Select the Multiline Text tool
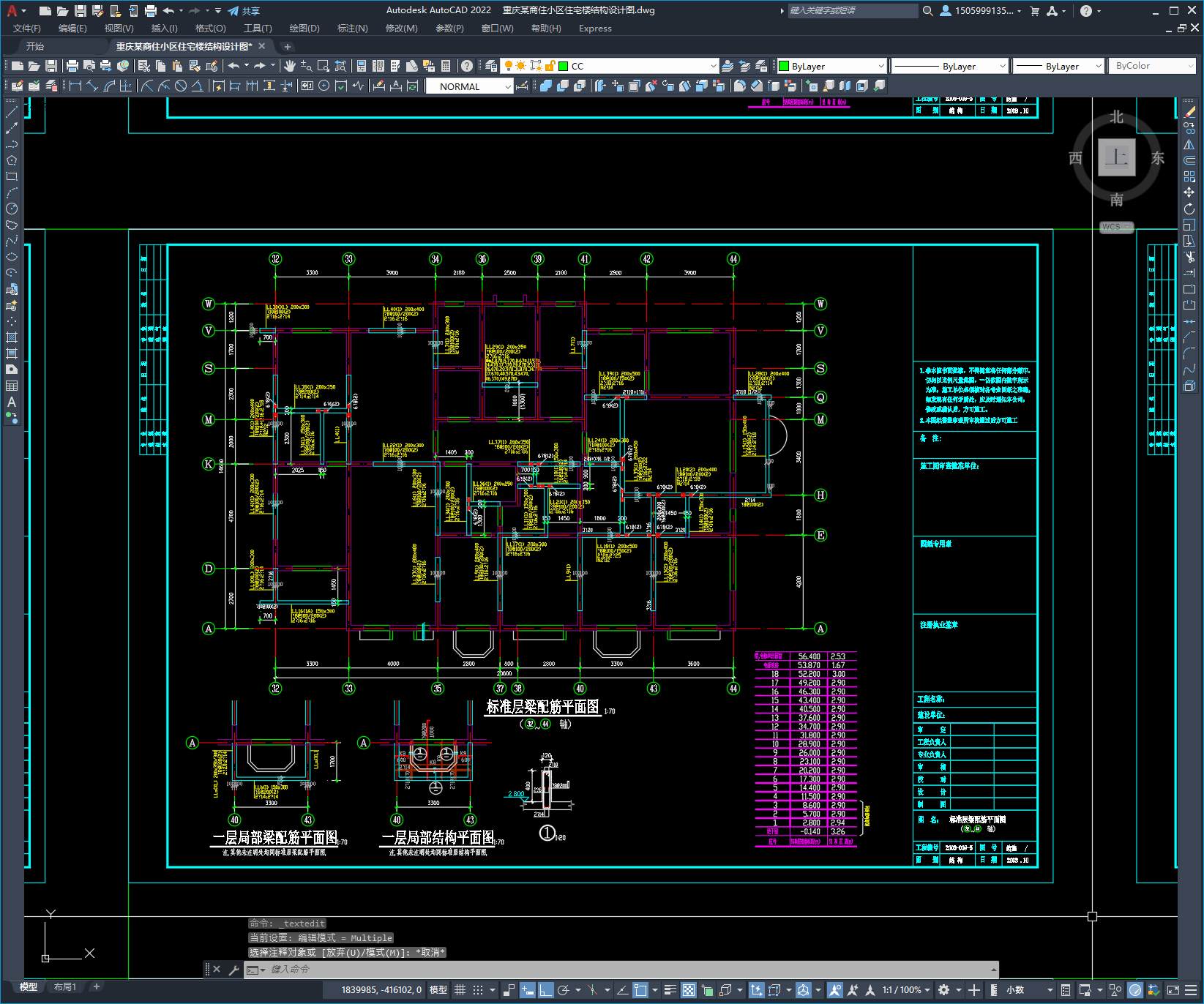The width and height of the screenshot is (1204, 1004). click(x=12, y=402)
